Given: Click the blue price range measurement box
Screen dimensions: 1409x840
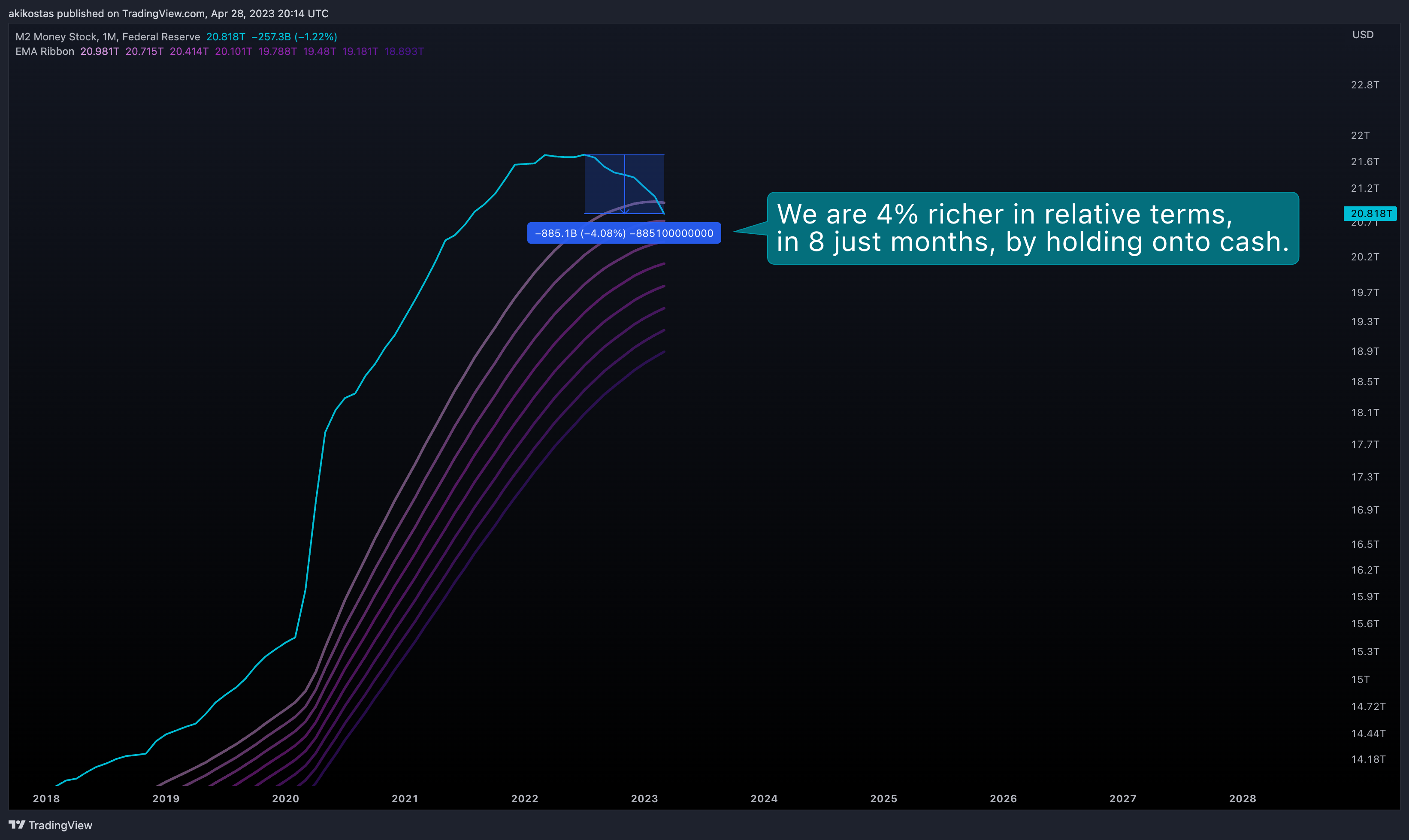Looking at the screenshot, I should [x=624, y=184].
